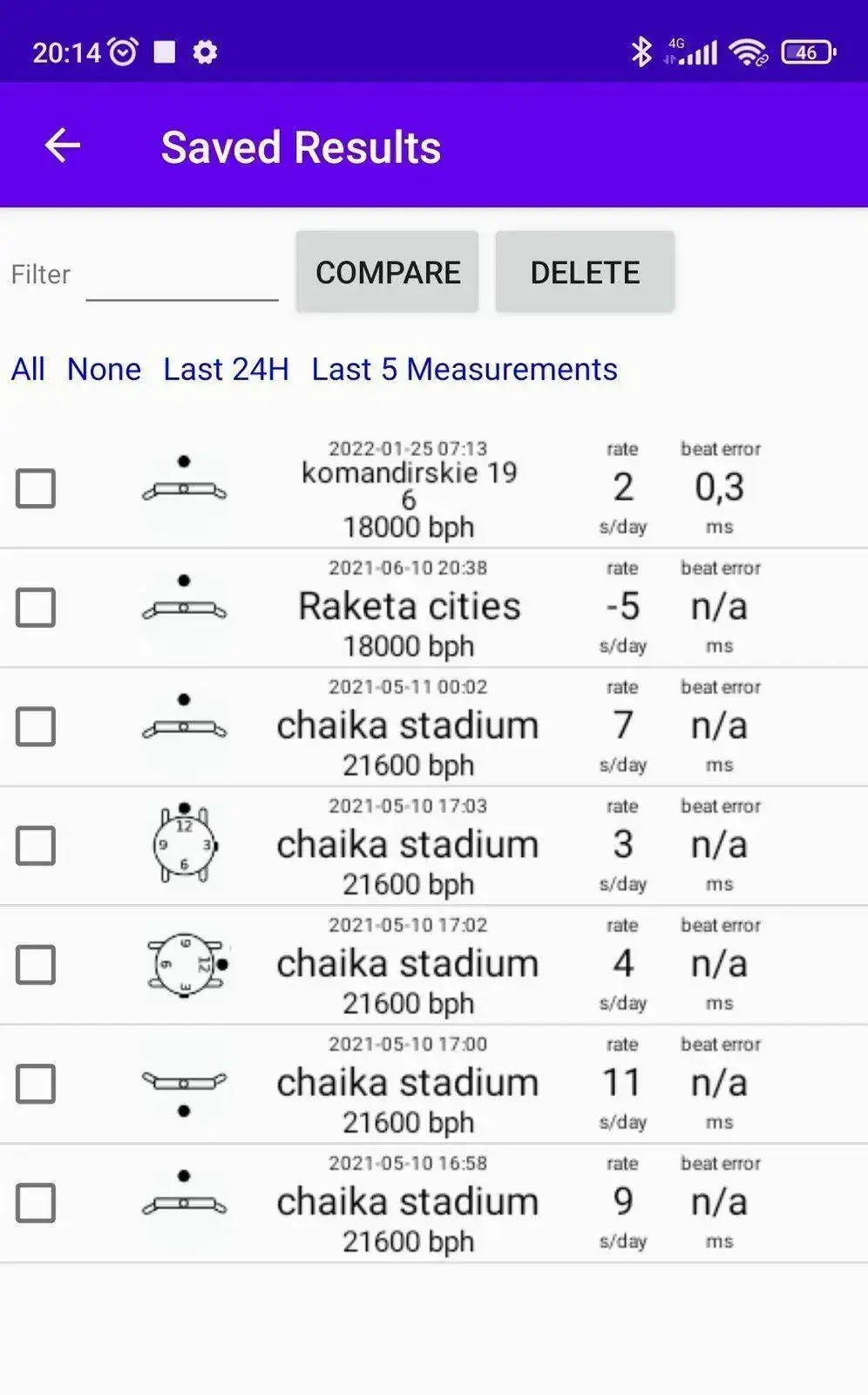868x1395 pixels.
Task: Check the komandirskie 19 measurement checkbox
Action: [36, 488]
